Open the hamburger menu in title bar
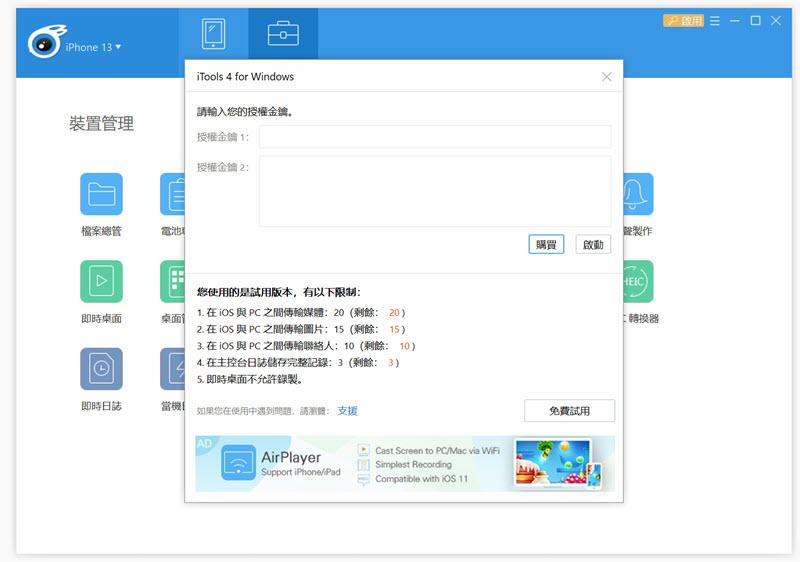The width and height of the screenshot is (800, 562). coord(715,20)
